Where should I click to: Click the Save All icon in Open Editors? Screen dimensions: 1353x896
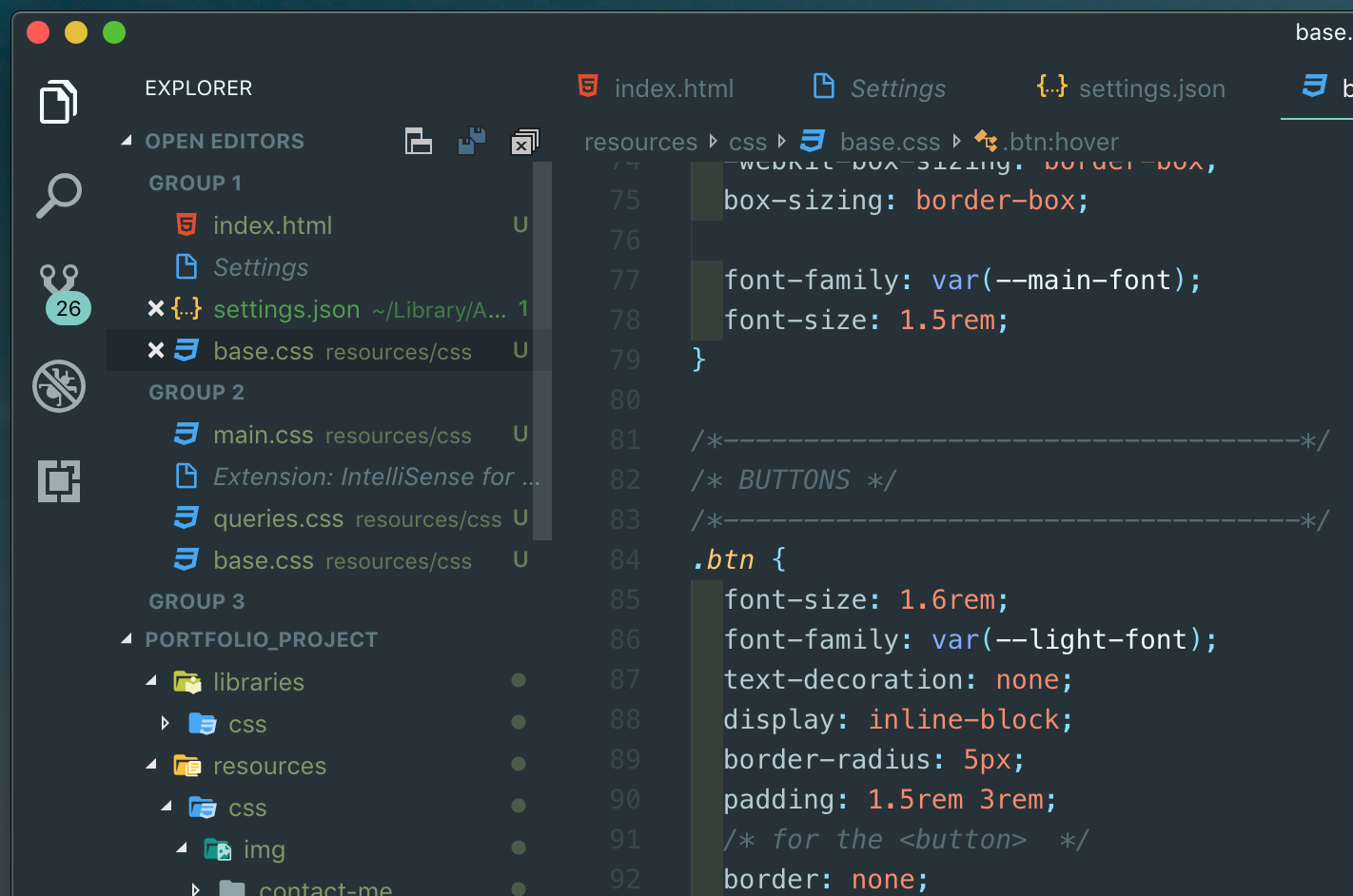(471, 141)
